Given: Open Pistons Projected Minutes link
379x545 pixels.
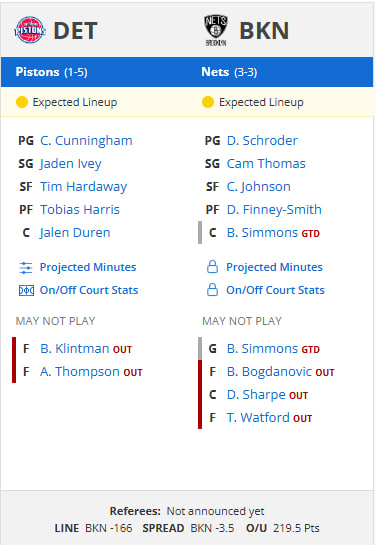Looking at the screenshot, I should pos(88,267).
